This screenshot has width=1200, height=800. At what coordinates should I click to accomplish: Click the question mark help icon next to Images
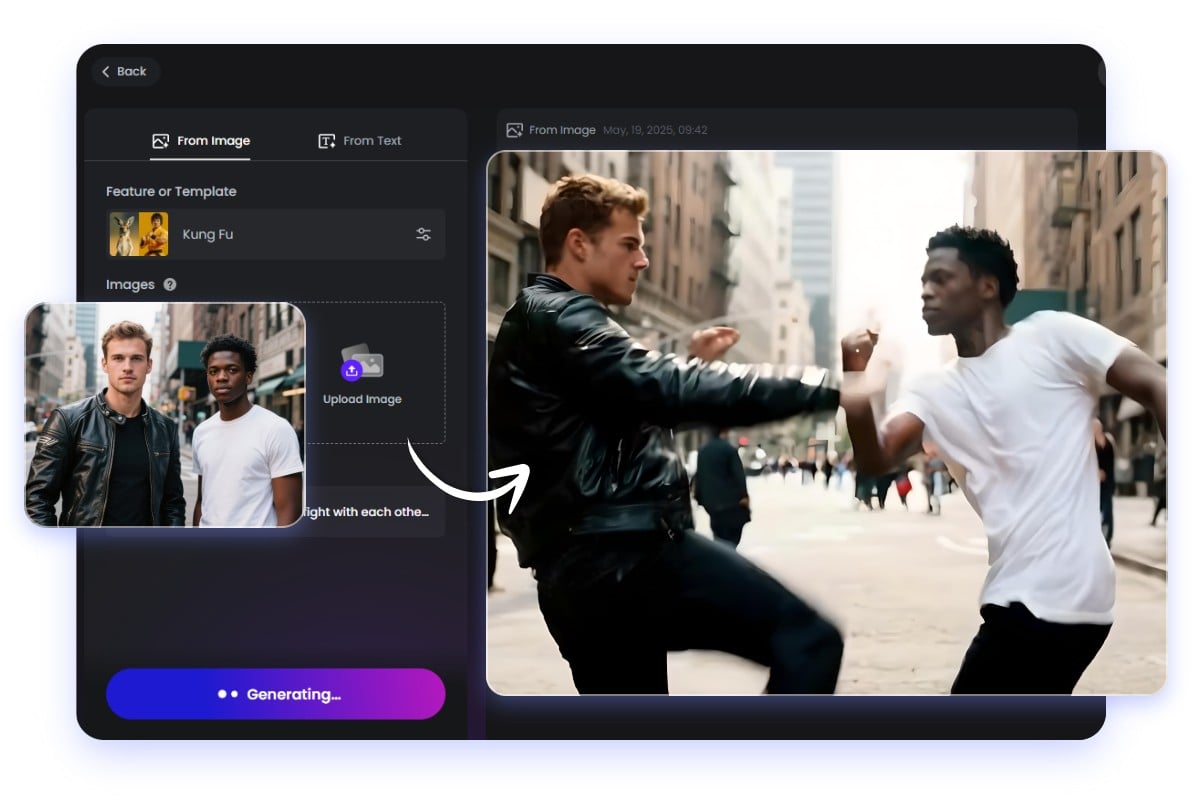170,284
